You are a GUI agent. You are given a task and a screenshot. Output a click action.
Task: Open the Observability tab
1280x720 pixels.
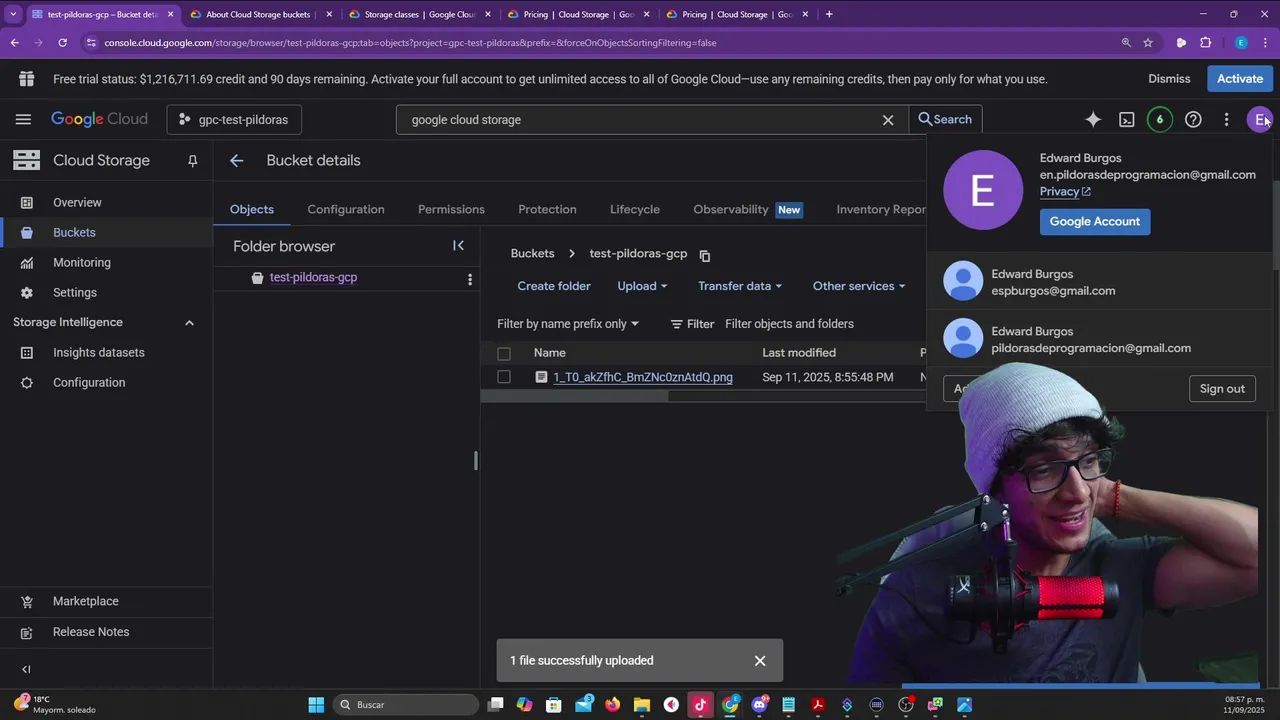(x=747, y=209)
